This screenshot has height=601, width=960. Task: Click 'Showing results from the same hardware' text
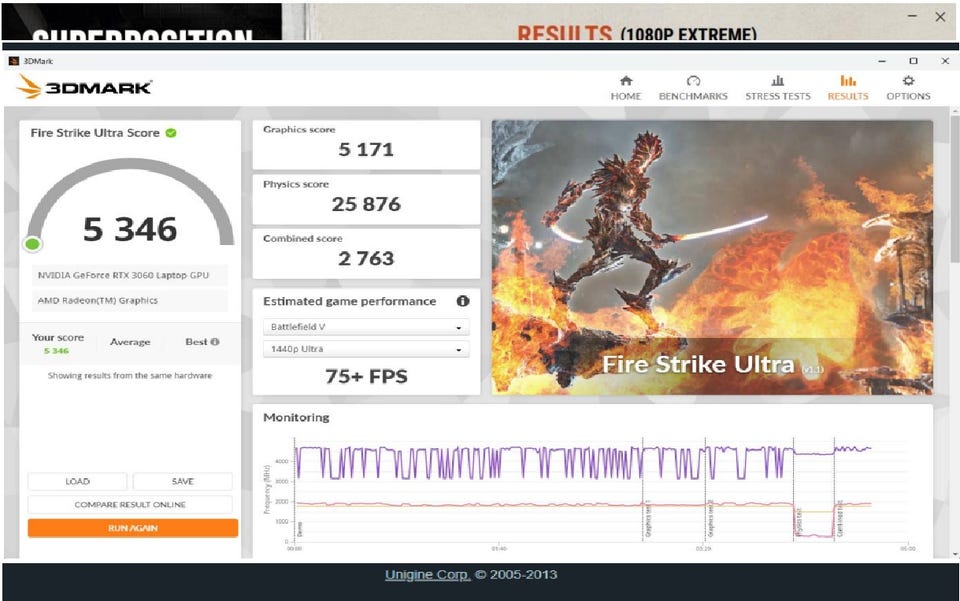(130, 376)
